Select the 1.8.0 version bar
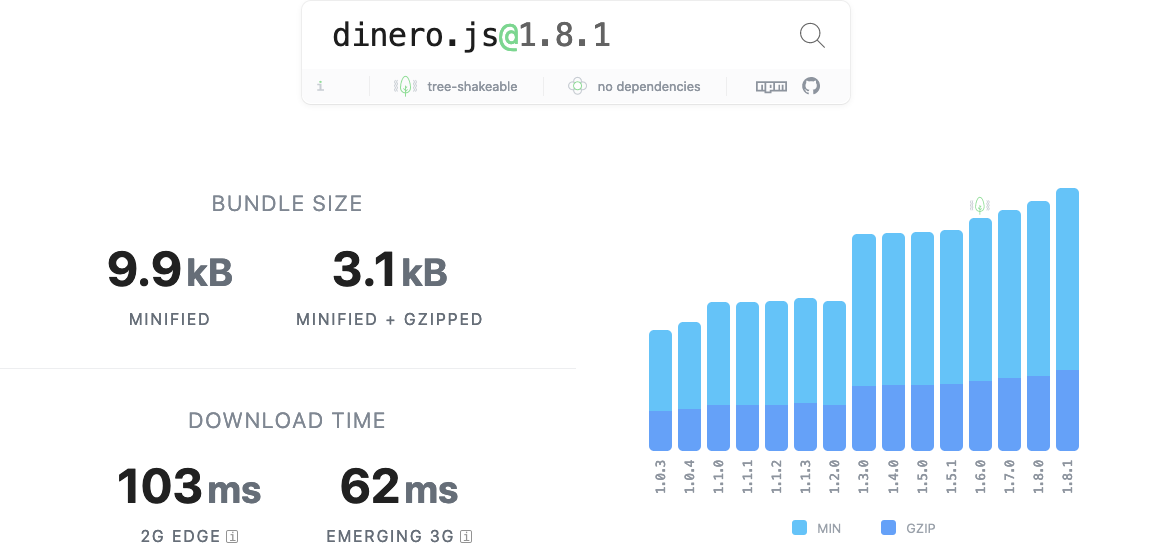 [1039, 326]
